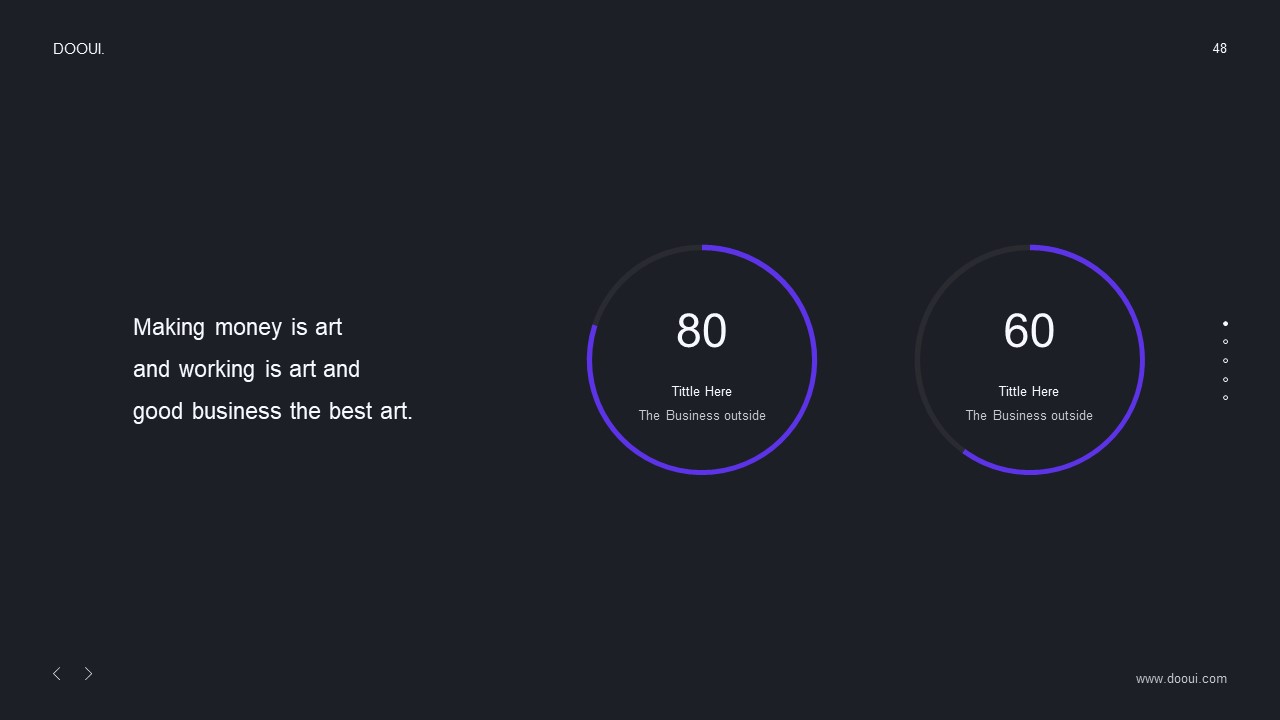Select the first filled pagination dot

tap(1225, 324)
